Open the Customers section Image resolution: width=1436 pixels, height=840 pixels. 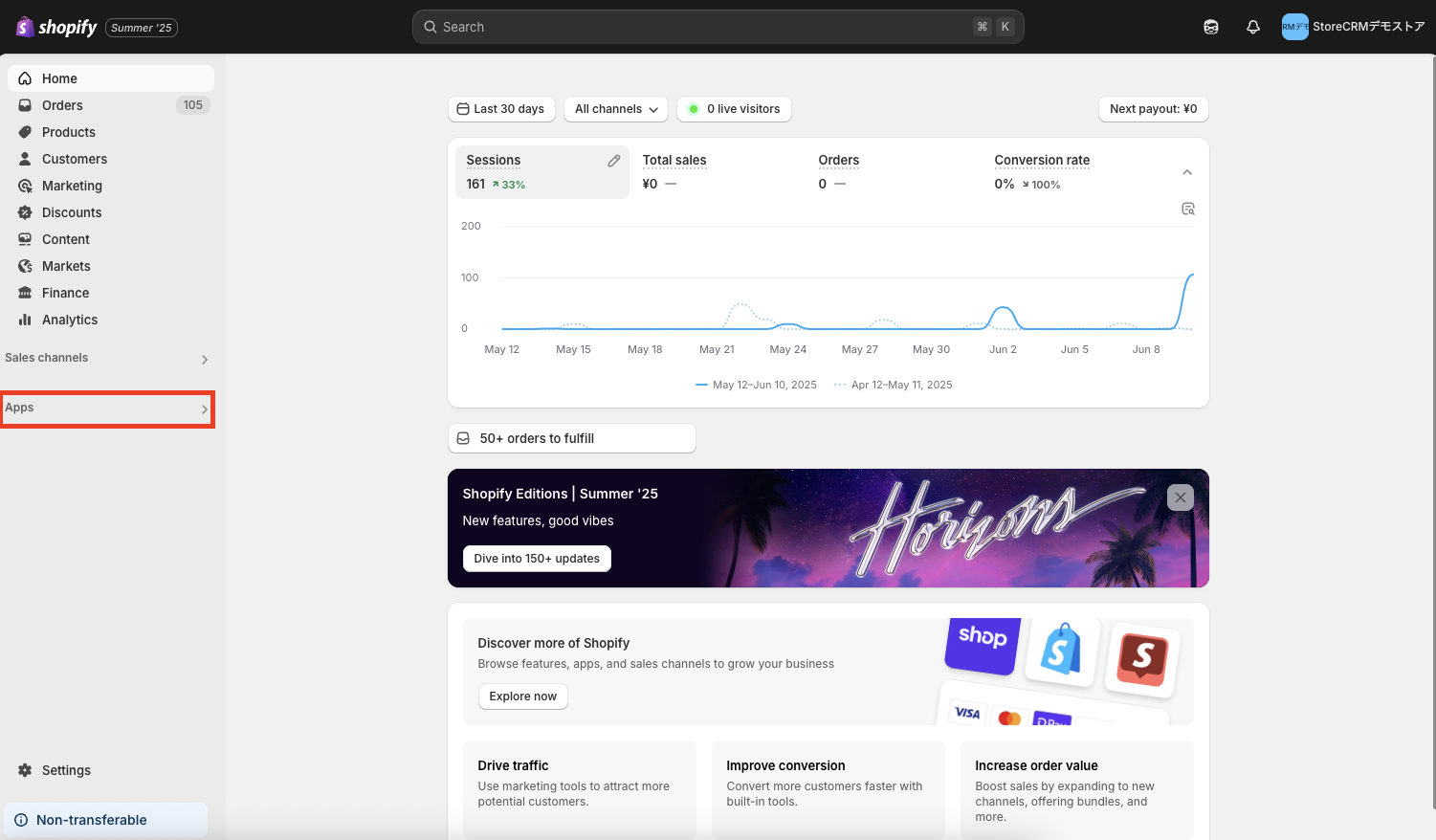coord(111,159)
